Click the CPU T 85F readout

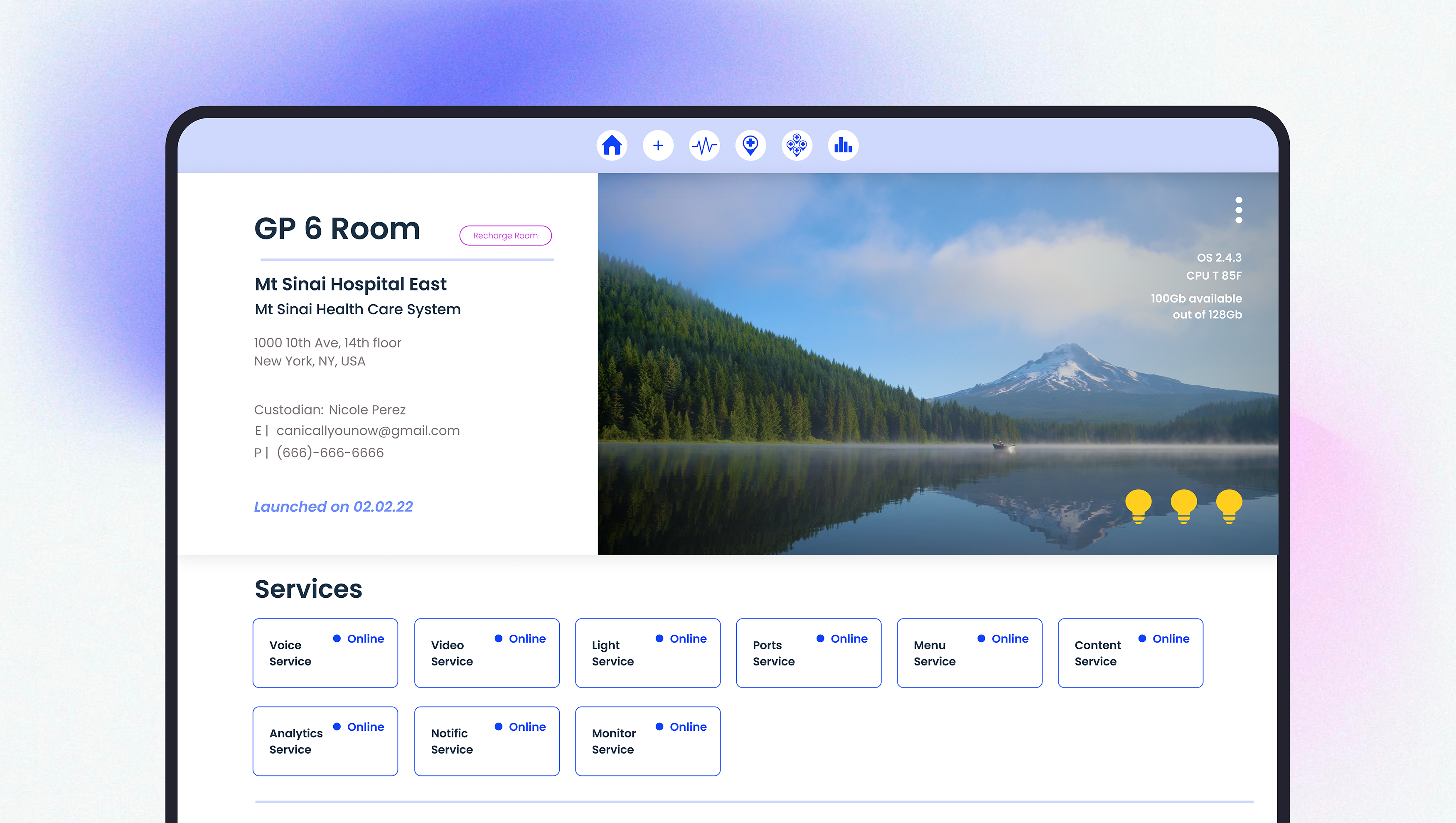click(x=1213, y=276)
